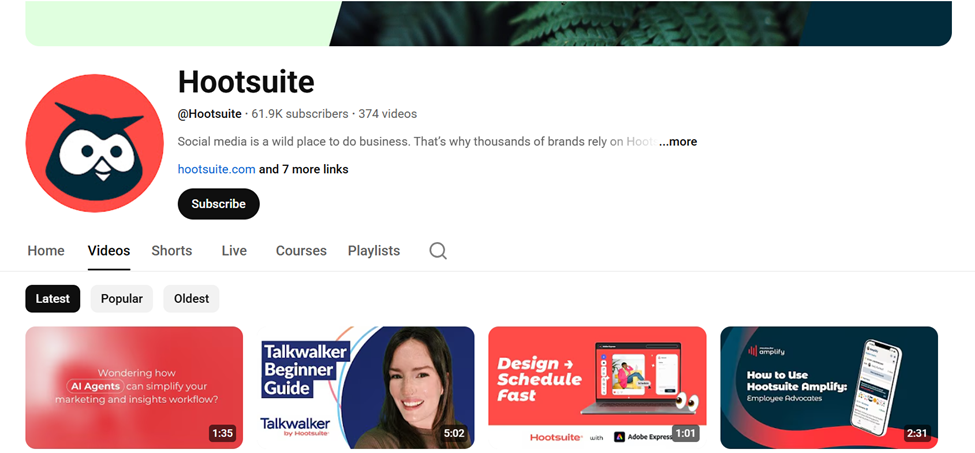Open the Talkwalker Beginner Guide video
The image size is (975, 453).
point(366,387)
